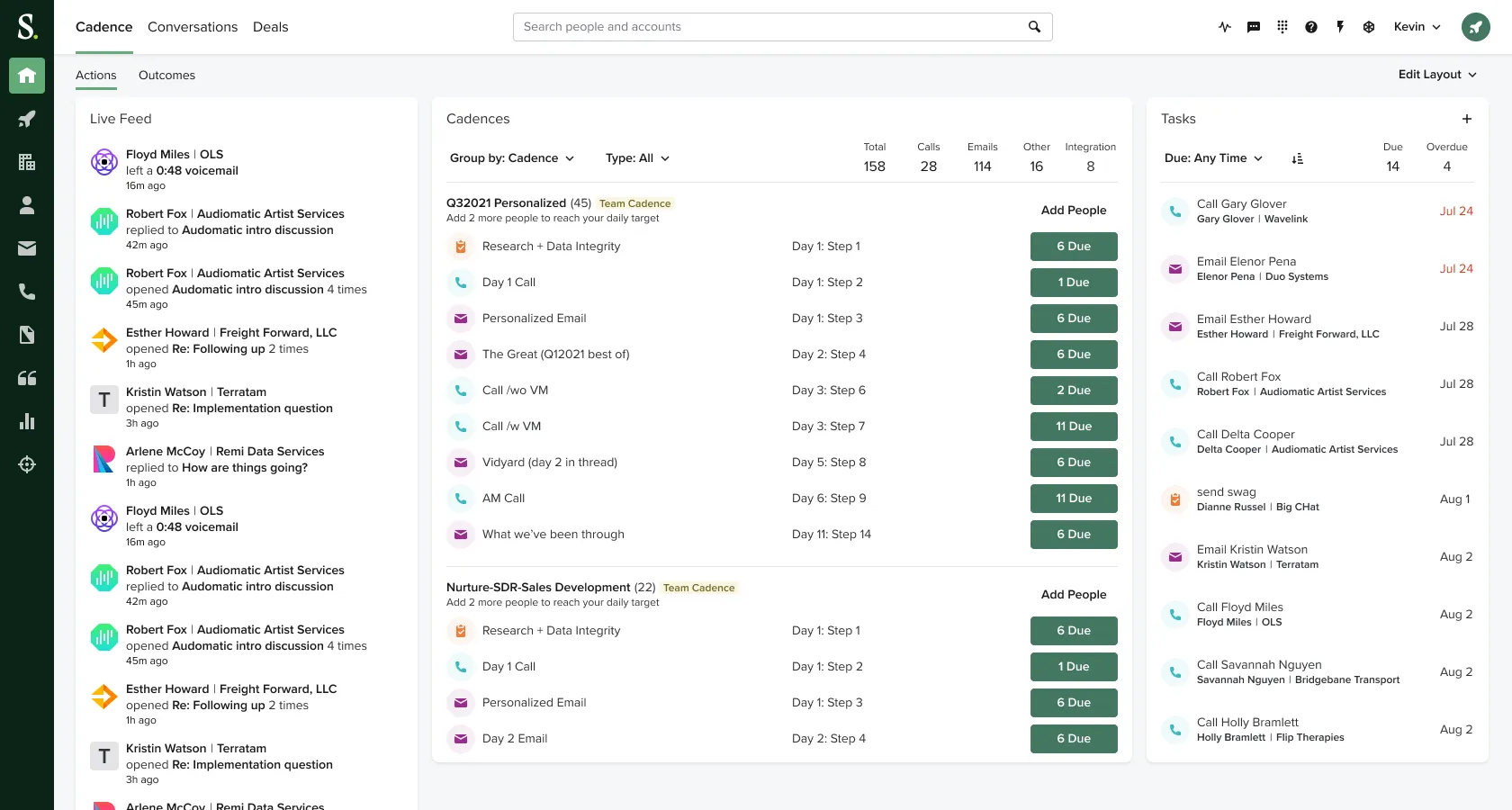Expand the Group by: Cadence dropdown
The height and width of the screenshot is (810, 1512).
(511, 158)
